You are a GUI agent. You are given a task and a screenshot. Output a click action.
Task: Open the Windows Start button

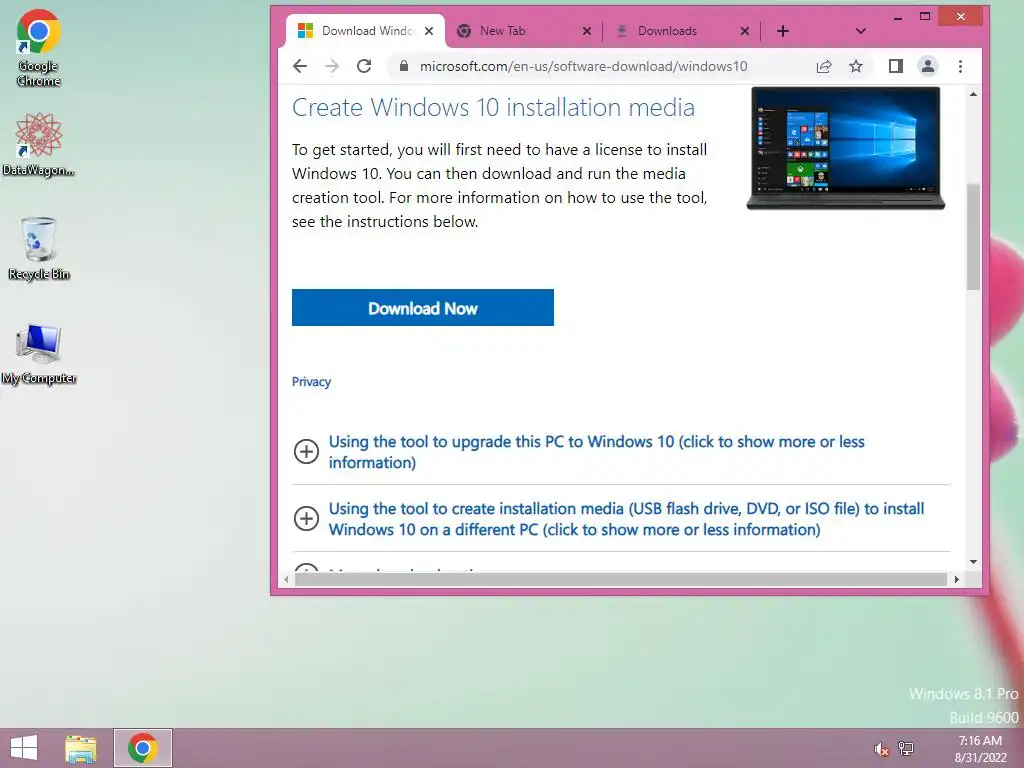[24, 748]
